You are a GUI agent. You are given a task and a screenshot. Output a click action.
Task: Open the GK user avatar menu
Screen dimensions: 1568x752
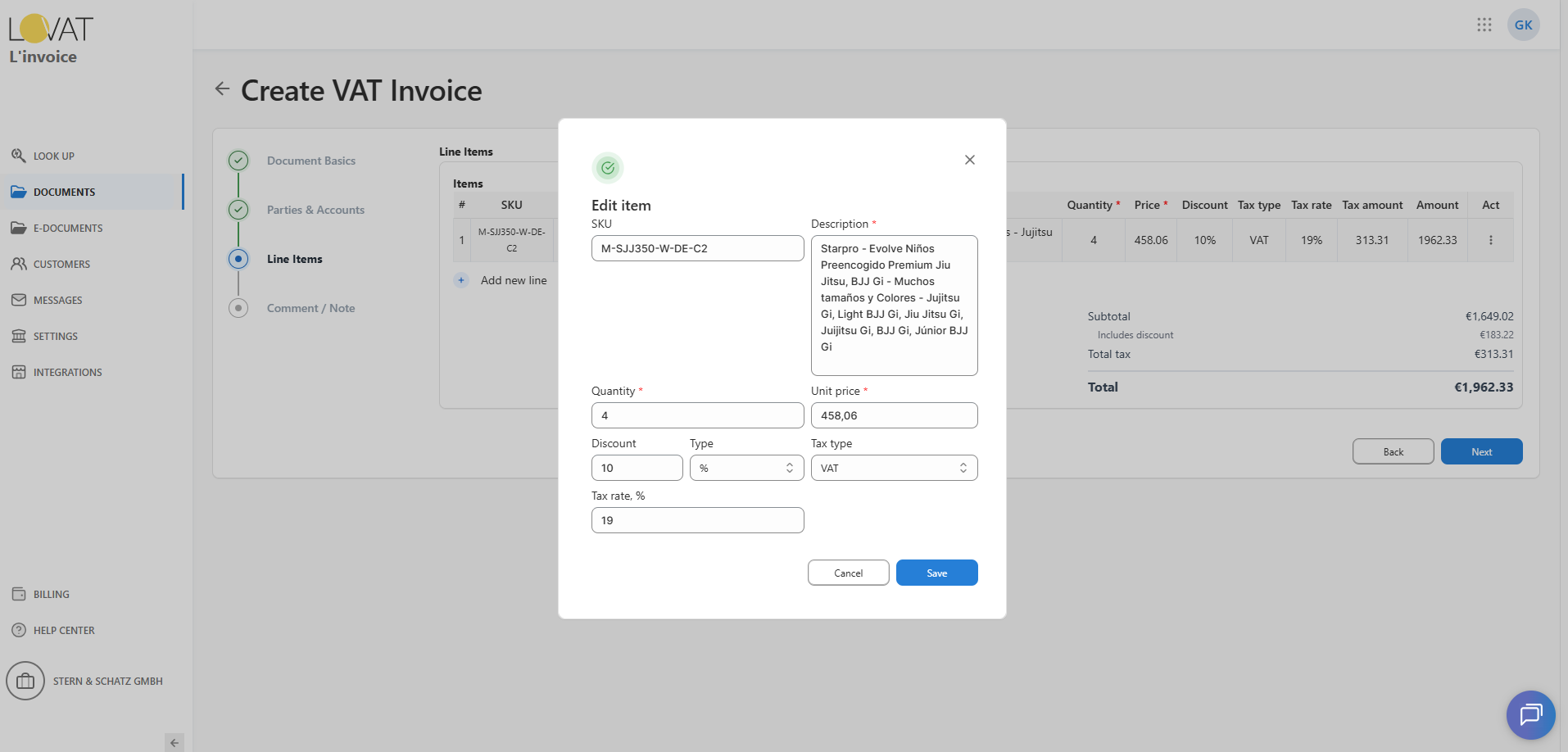pyautogui.click(x=1523, y=25)
